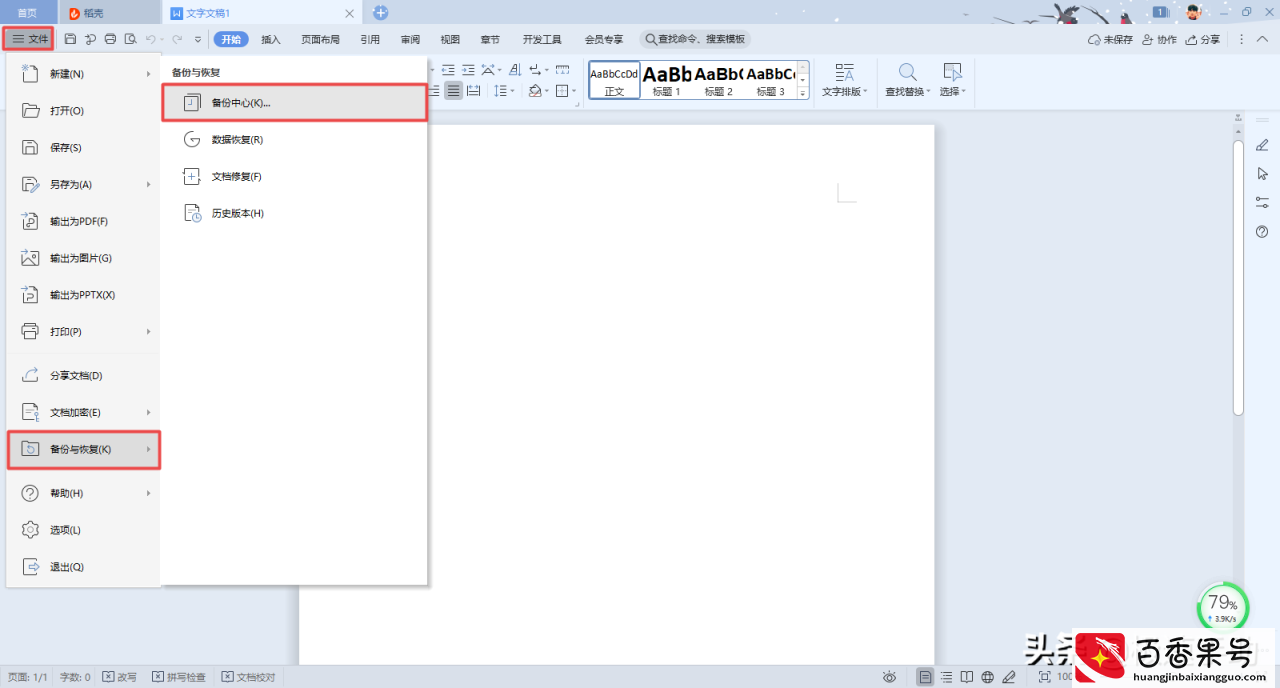Switch to web layout globe icon
The image size is (1280, 688).
(988, 677)
